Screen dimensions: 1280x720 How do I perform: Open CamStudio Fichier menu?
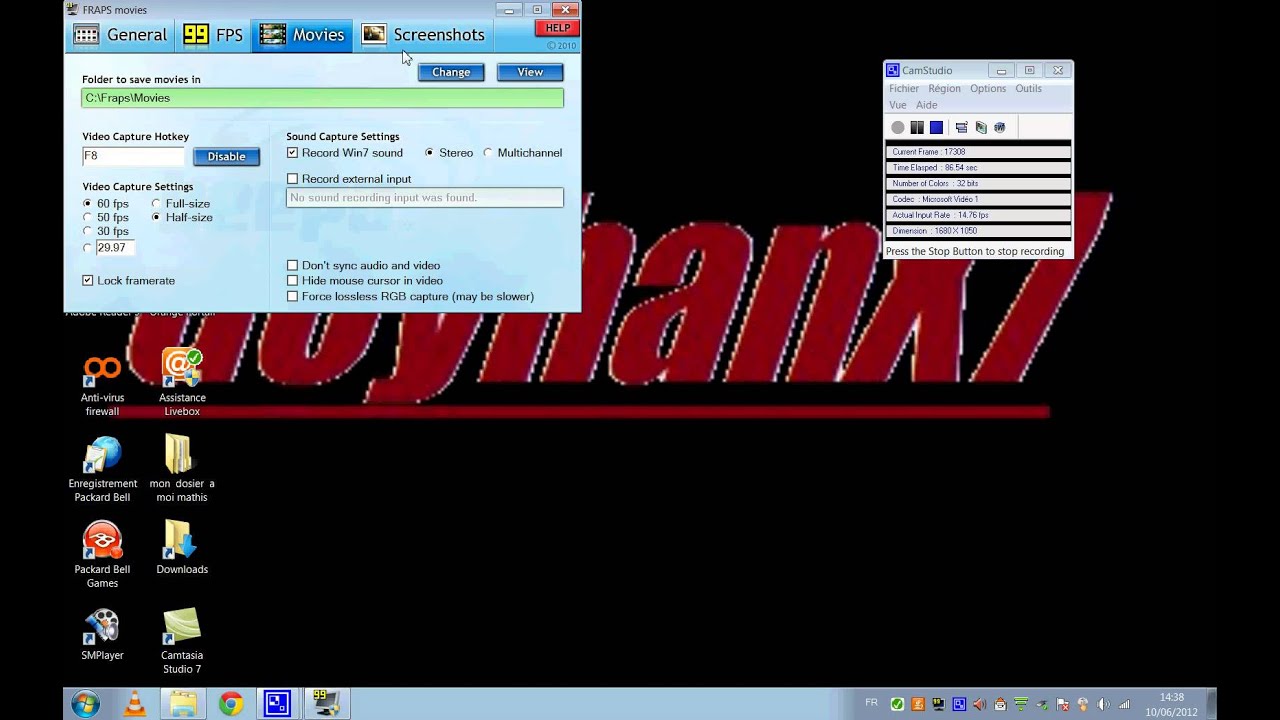click(904, 89)
